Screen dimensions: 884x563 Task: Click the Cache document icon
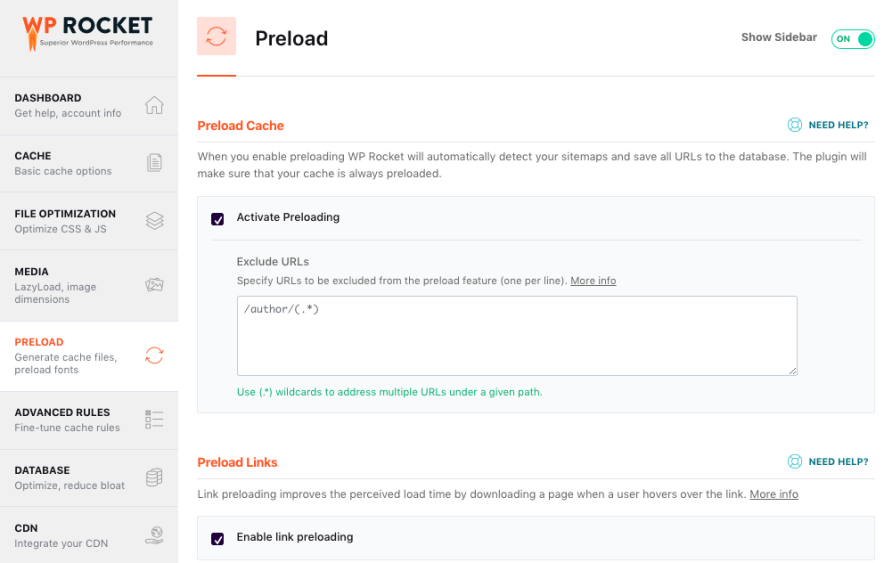click(x=154, y=163)
